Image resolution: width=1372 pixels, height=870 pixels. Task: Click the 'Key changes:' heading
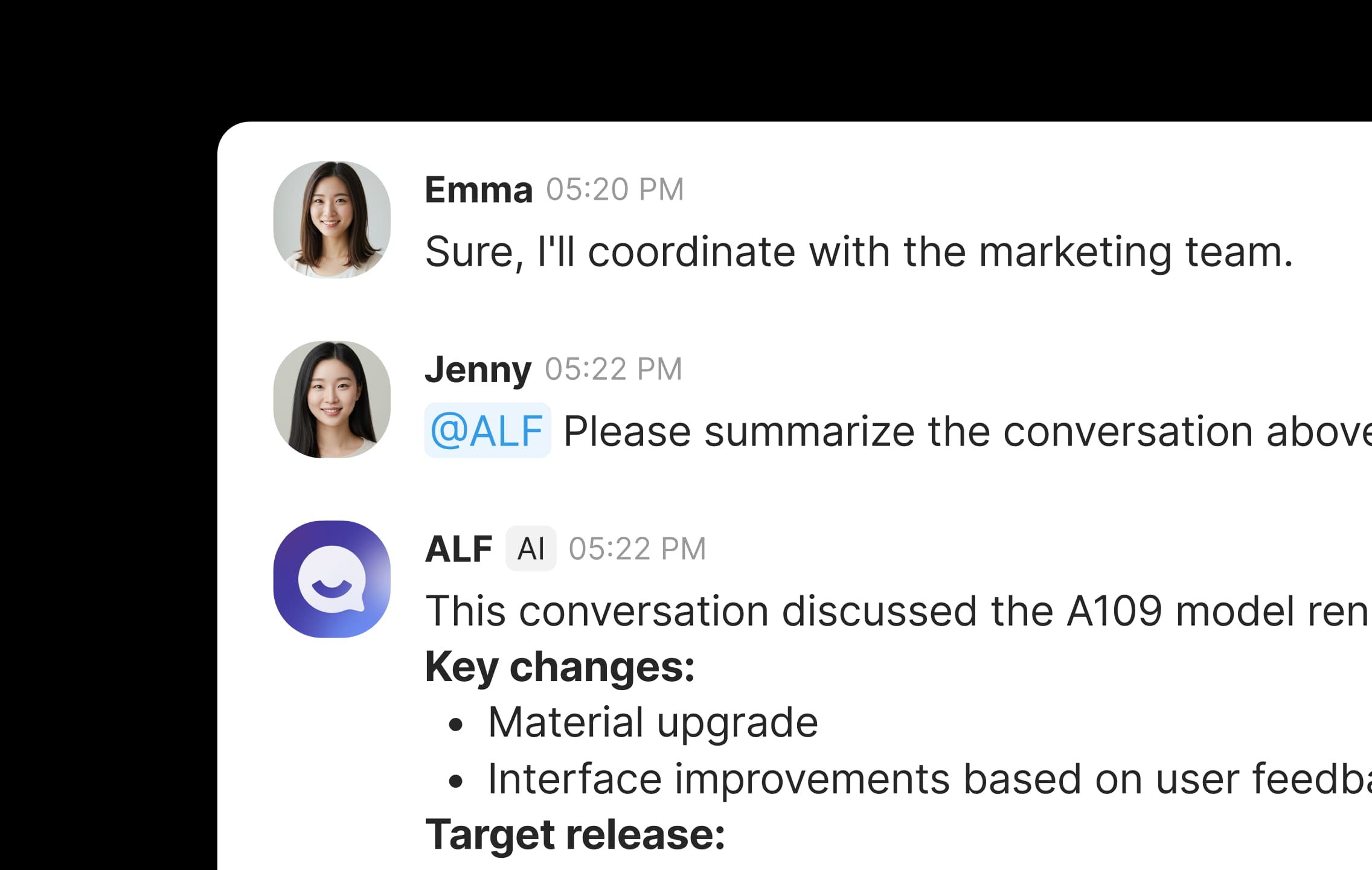tap(560, 667)
